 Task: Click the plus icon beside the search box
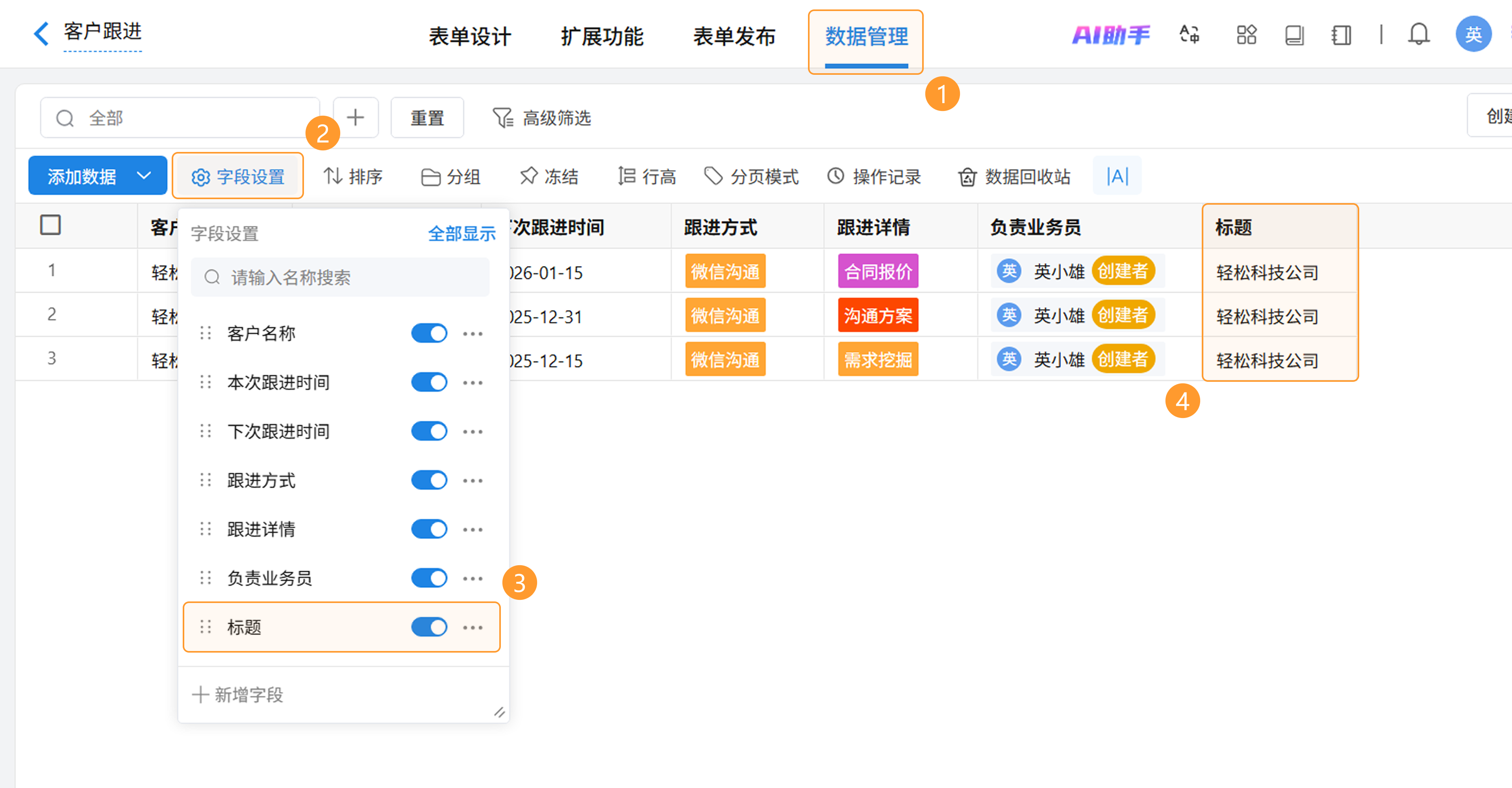pos(355,117)
